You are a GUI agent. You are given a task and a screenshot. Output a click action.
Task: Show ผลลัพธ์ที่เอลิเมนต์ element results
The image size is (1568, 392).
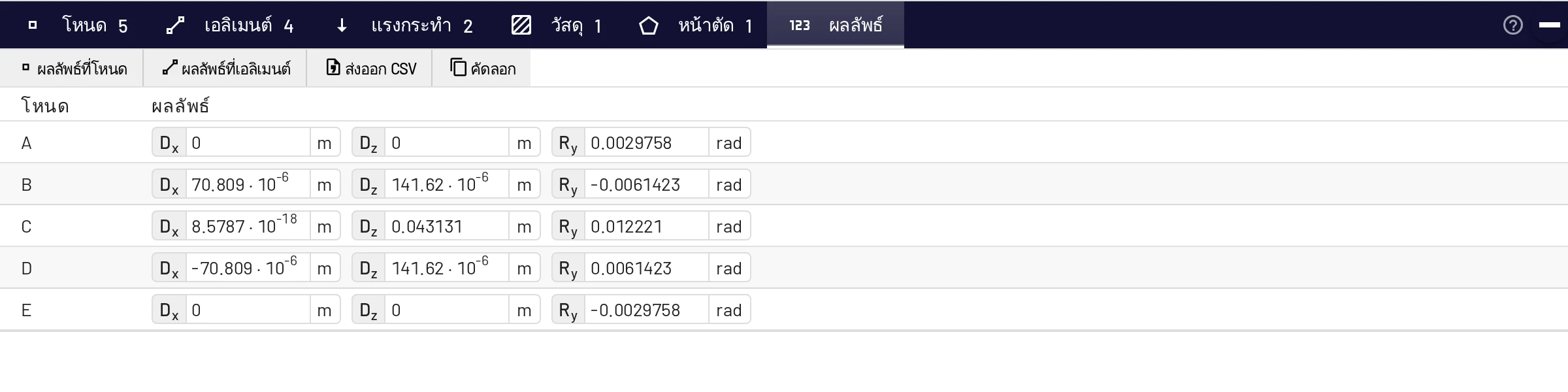click(225, 68)
